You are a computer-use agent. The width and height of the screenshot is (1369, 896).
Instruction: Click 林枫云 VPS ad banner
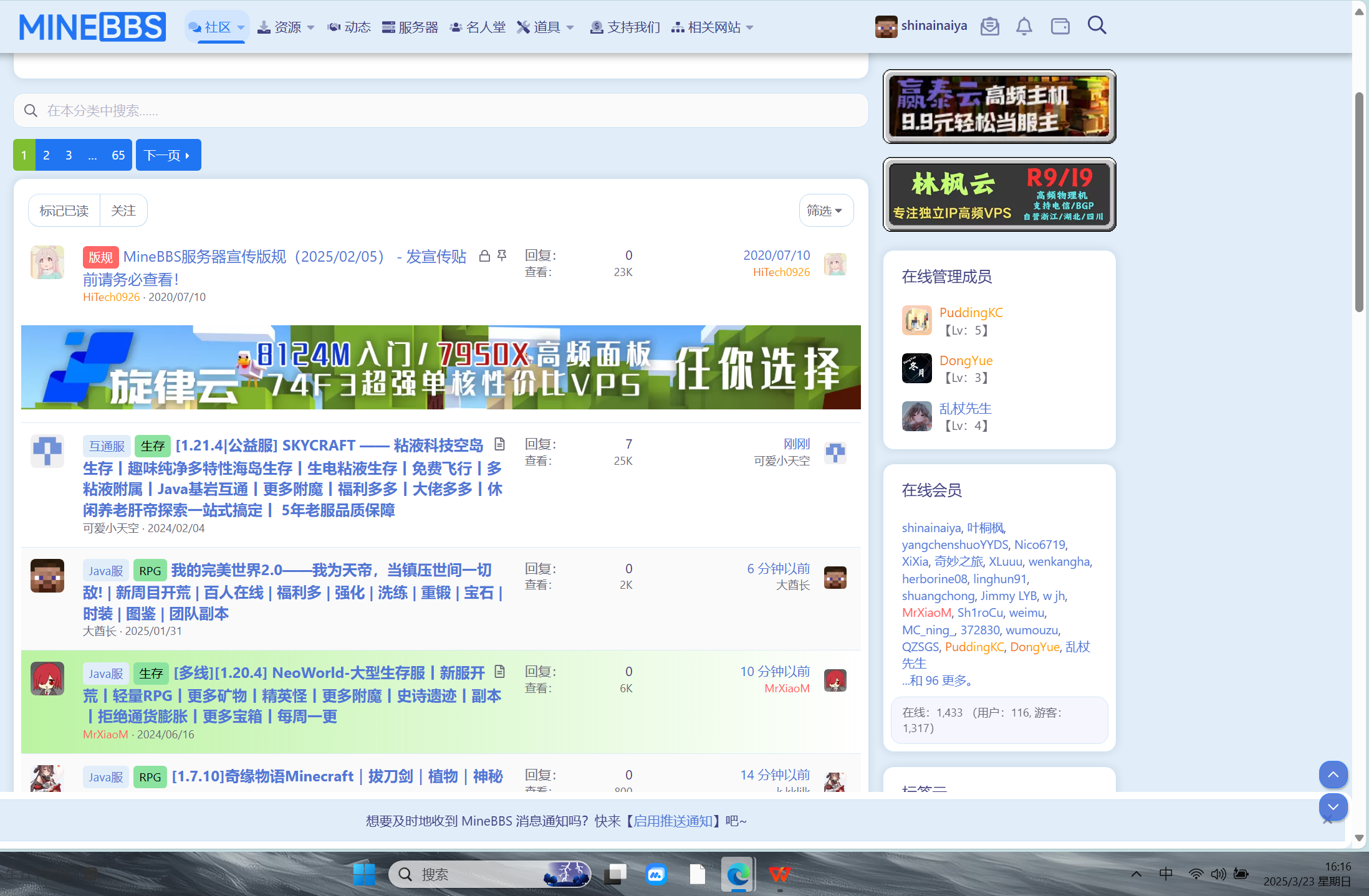pyautogui.click(x=999, y=194)
